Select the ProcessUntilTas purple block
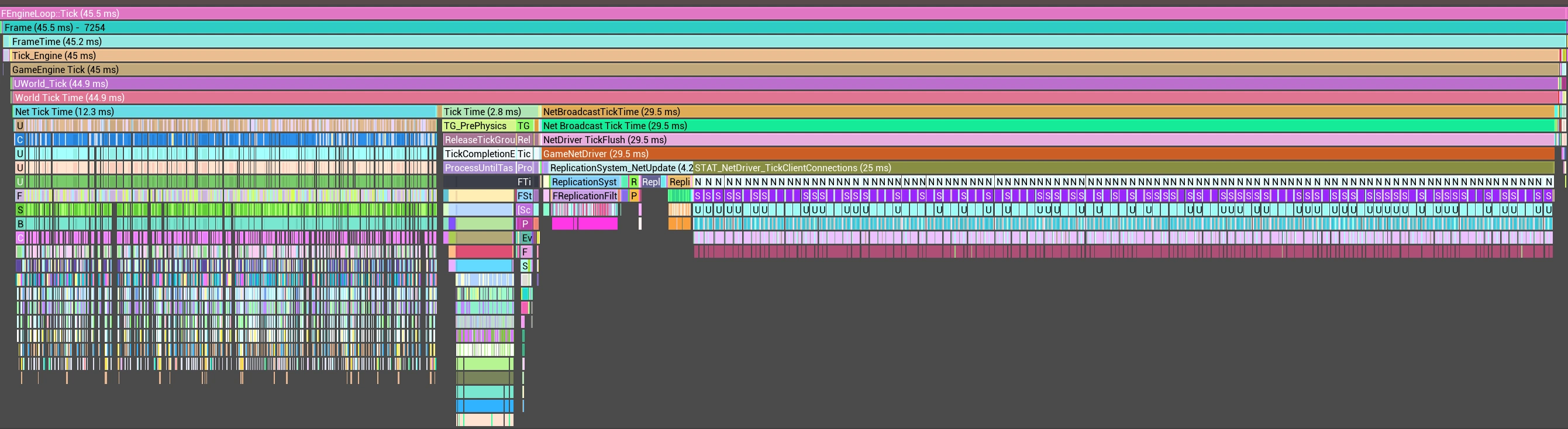This screenshot has height=429, width=1568. [479, 167]
